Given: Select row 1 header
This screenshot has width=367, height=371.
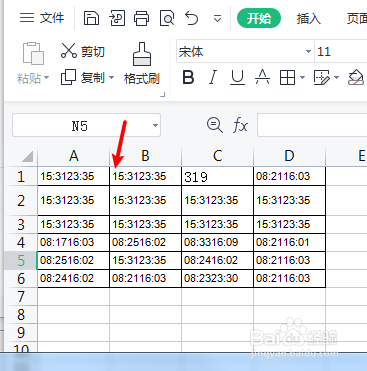Looking at the screenshot, I should pos(21,176).
